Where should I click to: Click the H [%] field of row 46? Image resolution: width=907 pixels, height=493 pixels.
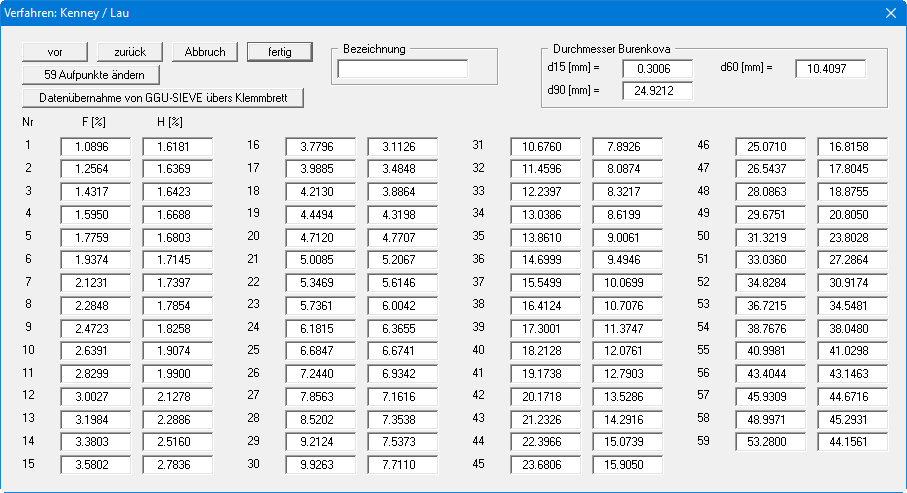click(851, 146)
